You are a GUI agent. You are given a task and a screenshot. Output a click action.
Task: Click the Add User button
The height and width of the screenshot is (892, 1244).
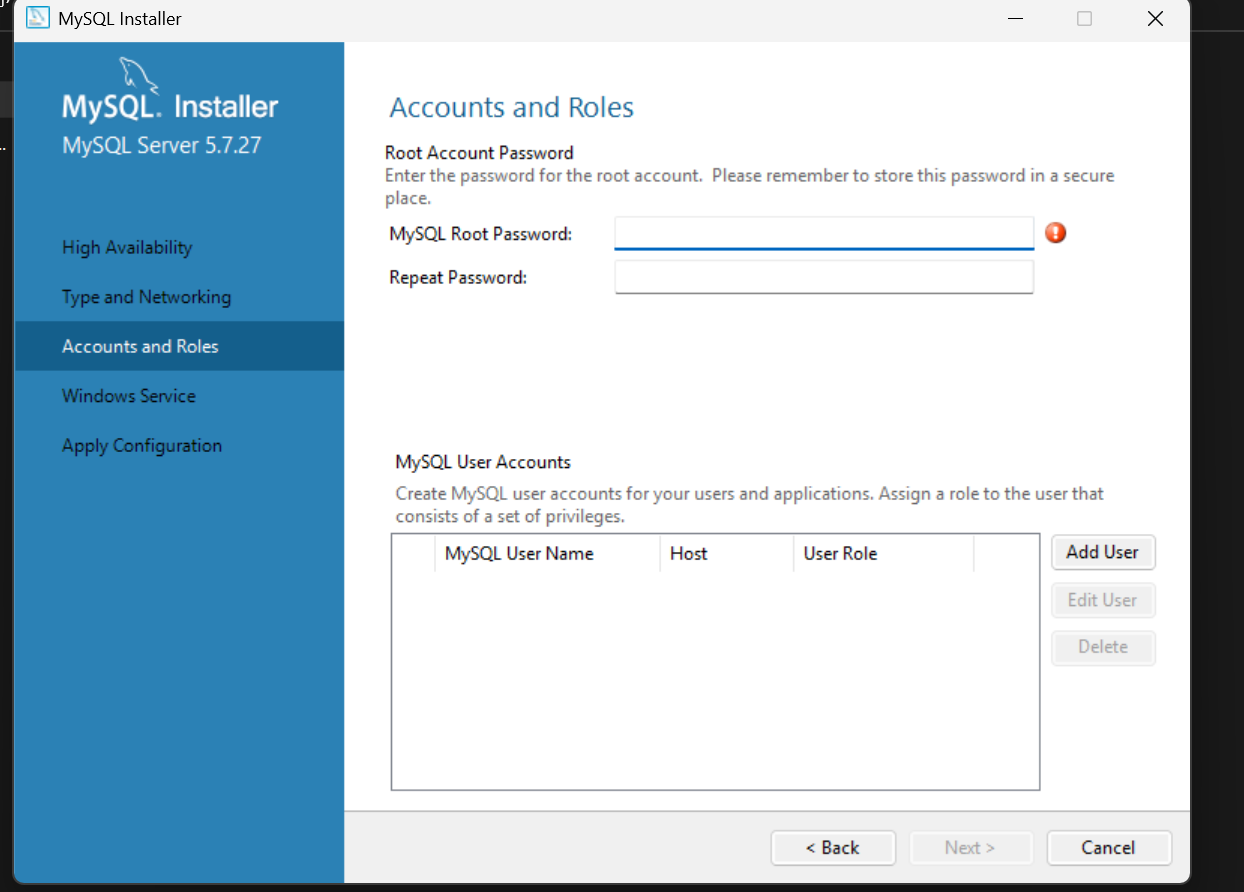[x=1103, y=552]
